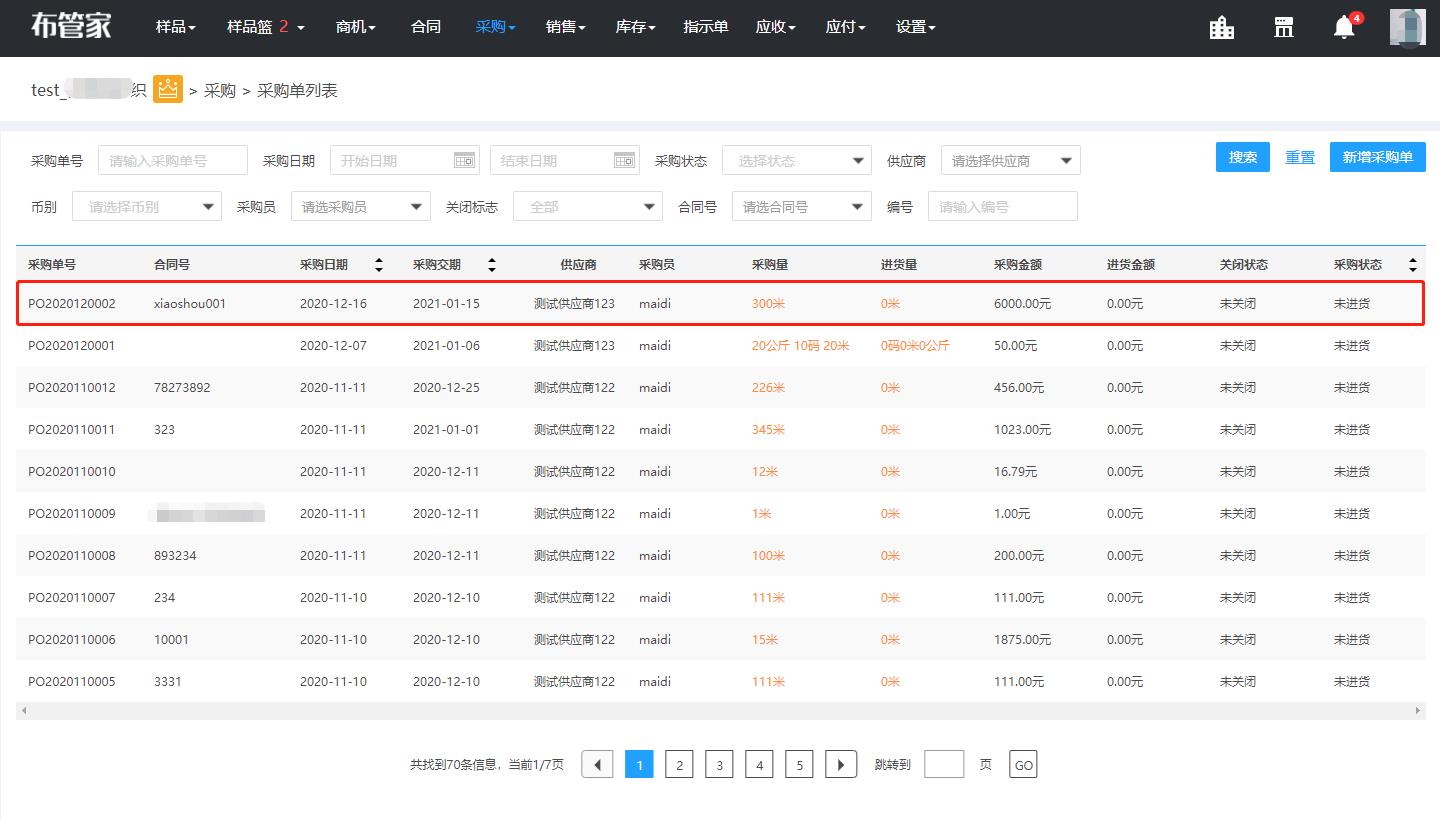
Task: Go to page 2
Action: coord(679,765)
